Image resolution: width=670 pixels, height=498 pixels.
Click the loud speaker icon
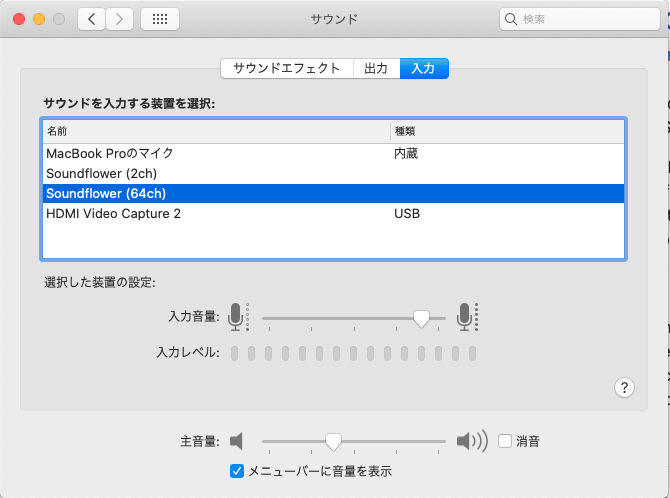click(x=472, y=441)
